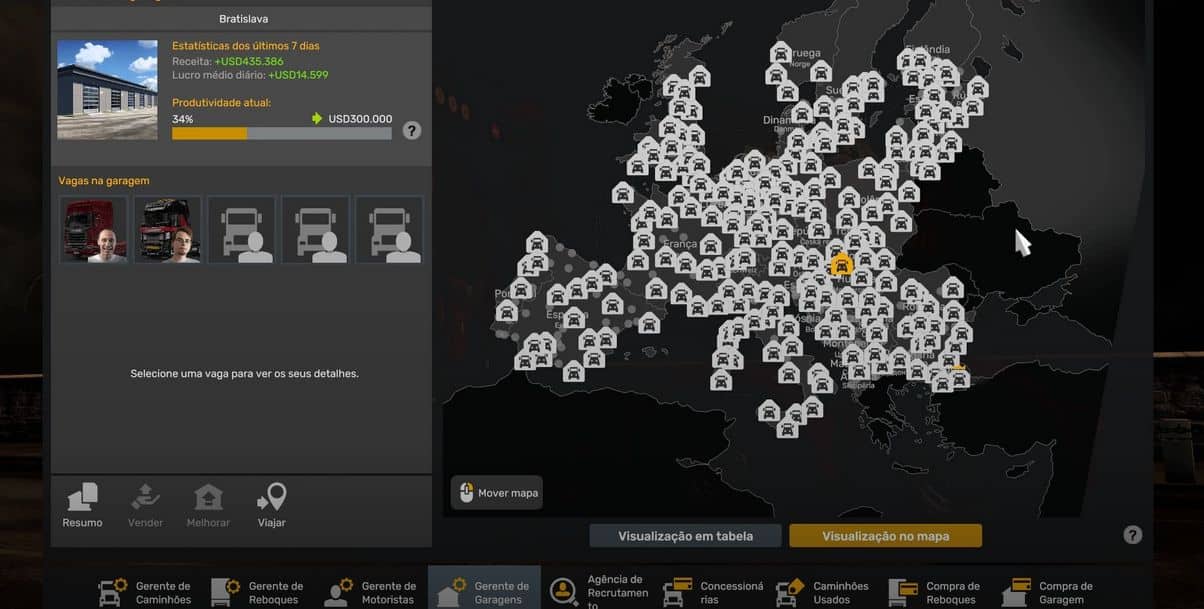Open the productivity help question mark

411,130
